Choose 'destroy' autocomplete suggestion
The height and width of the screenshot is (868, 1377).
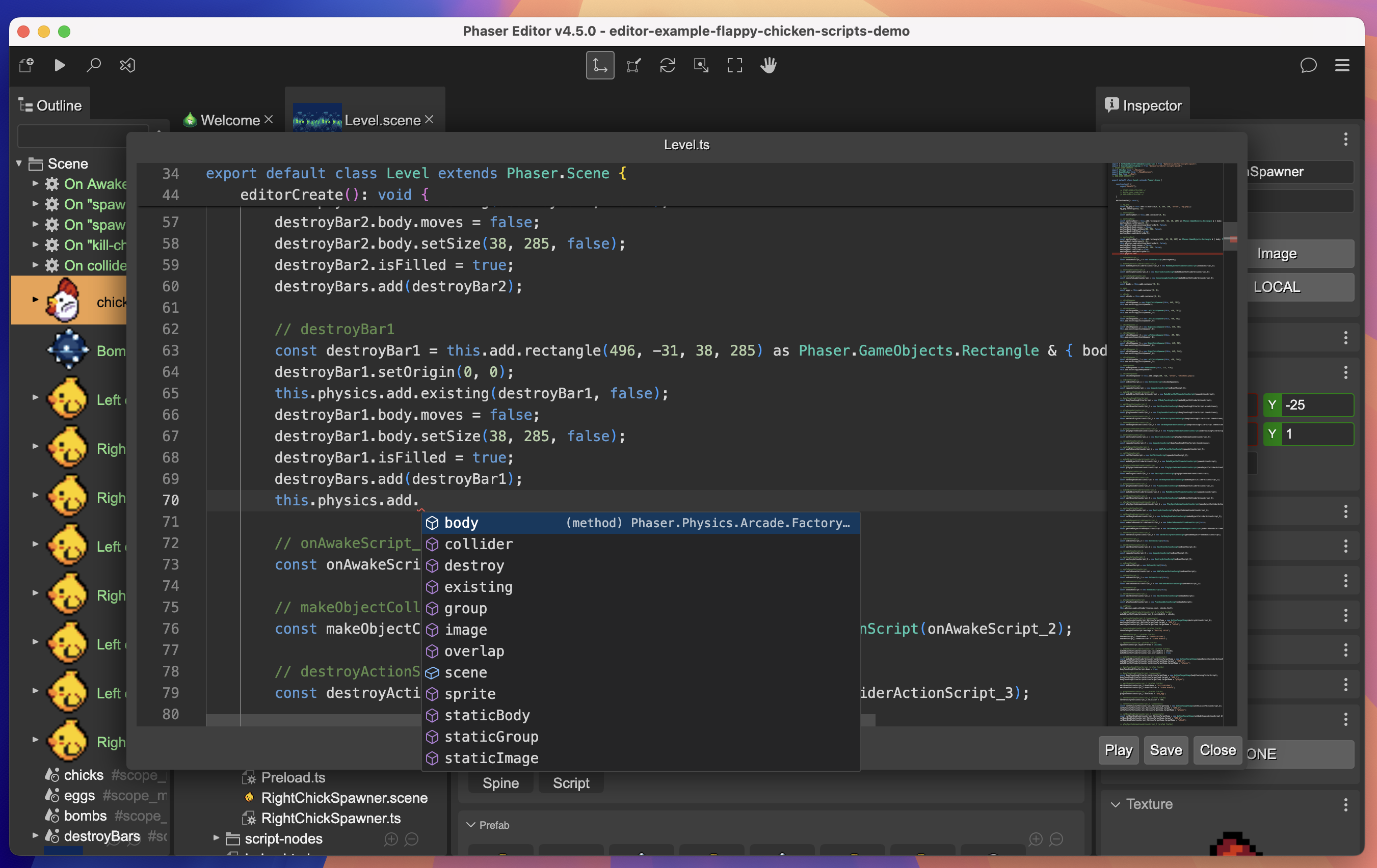pyautogui.click(x=641, y=566)
